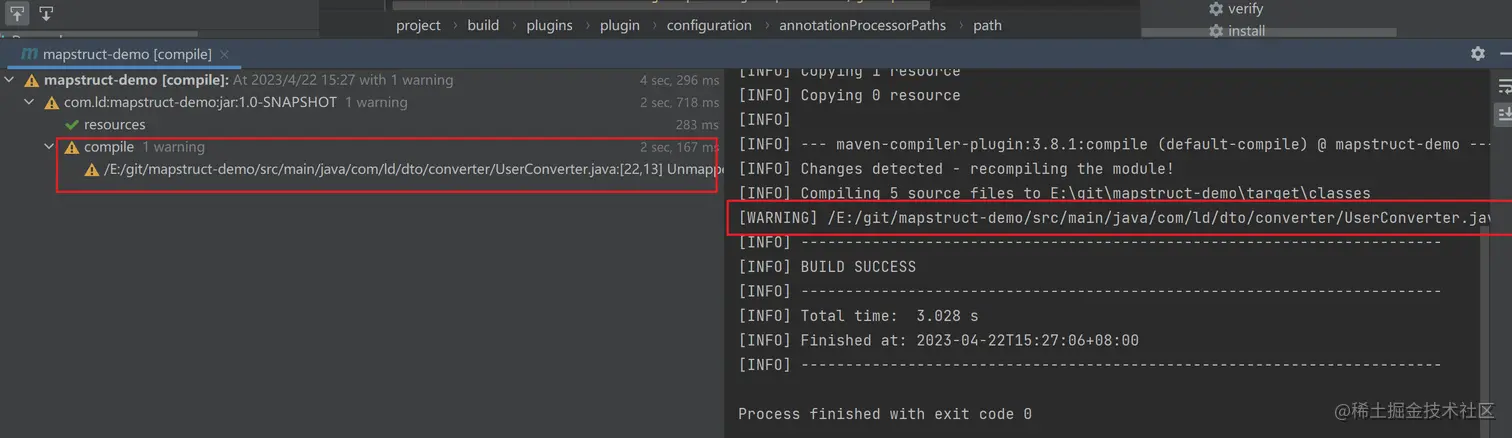Image resolution: width=1512 pixels, height=438 pixels.
Task: Collapse the compile warning node
Action: pyautogui.click(x=50, y=147)
